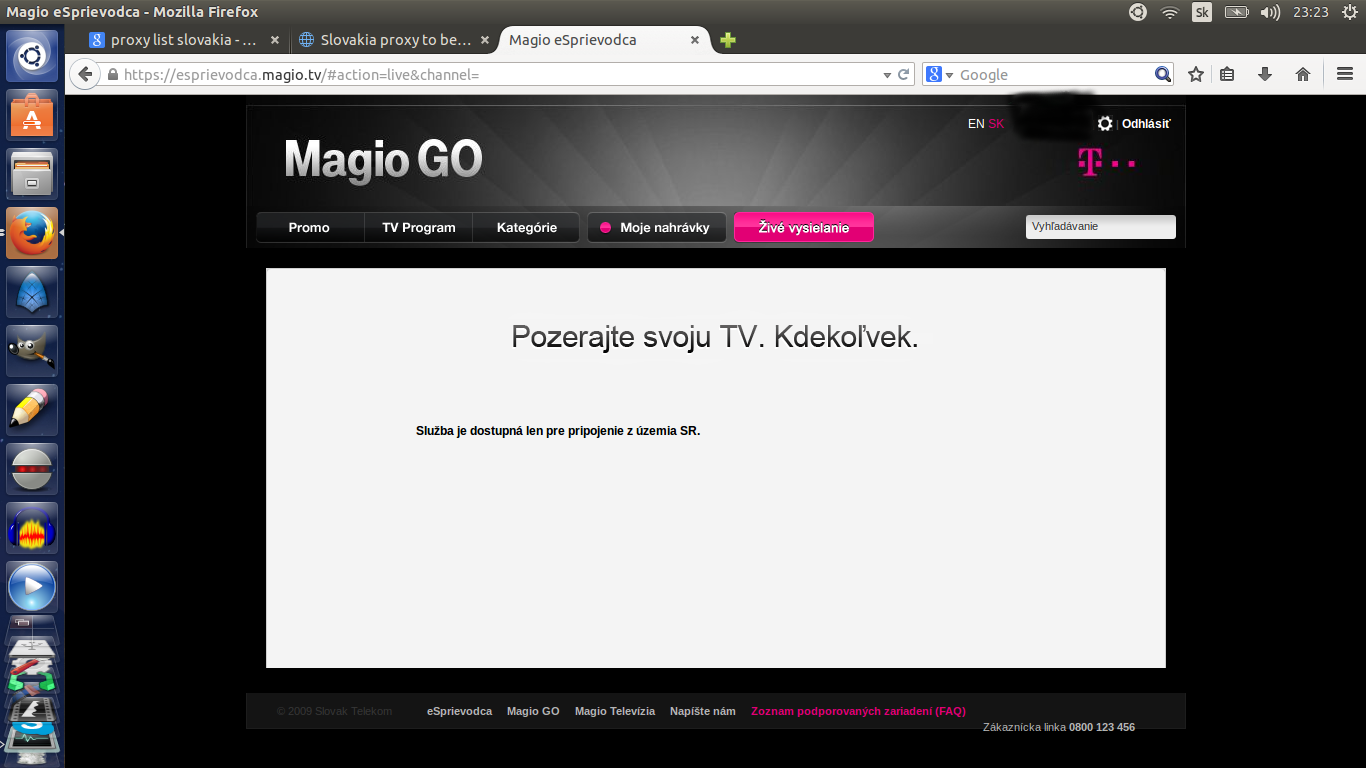This screenshot has height=768, width=1366.
Task: Open the Promo menu item
Action: point(309,227)
